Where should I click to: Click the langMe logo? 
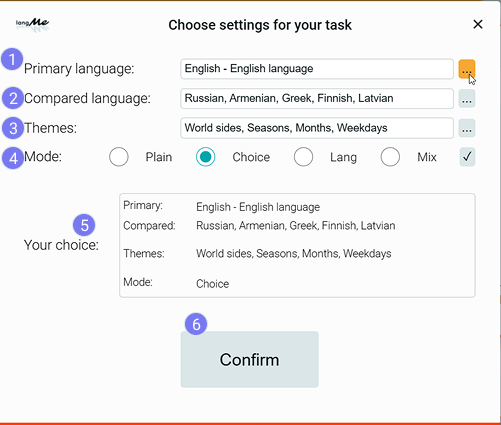point(33,25)
